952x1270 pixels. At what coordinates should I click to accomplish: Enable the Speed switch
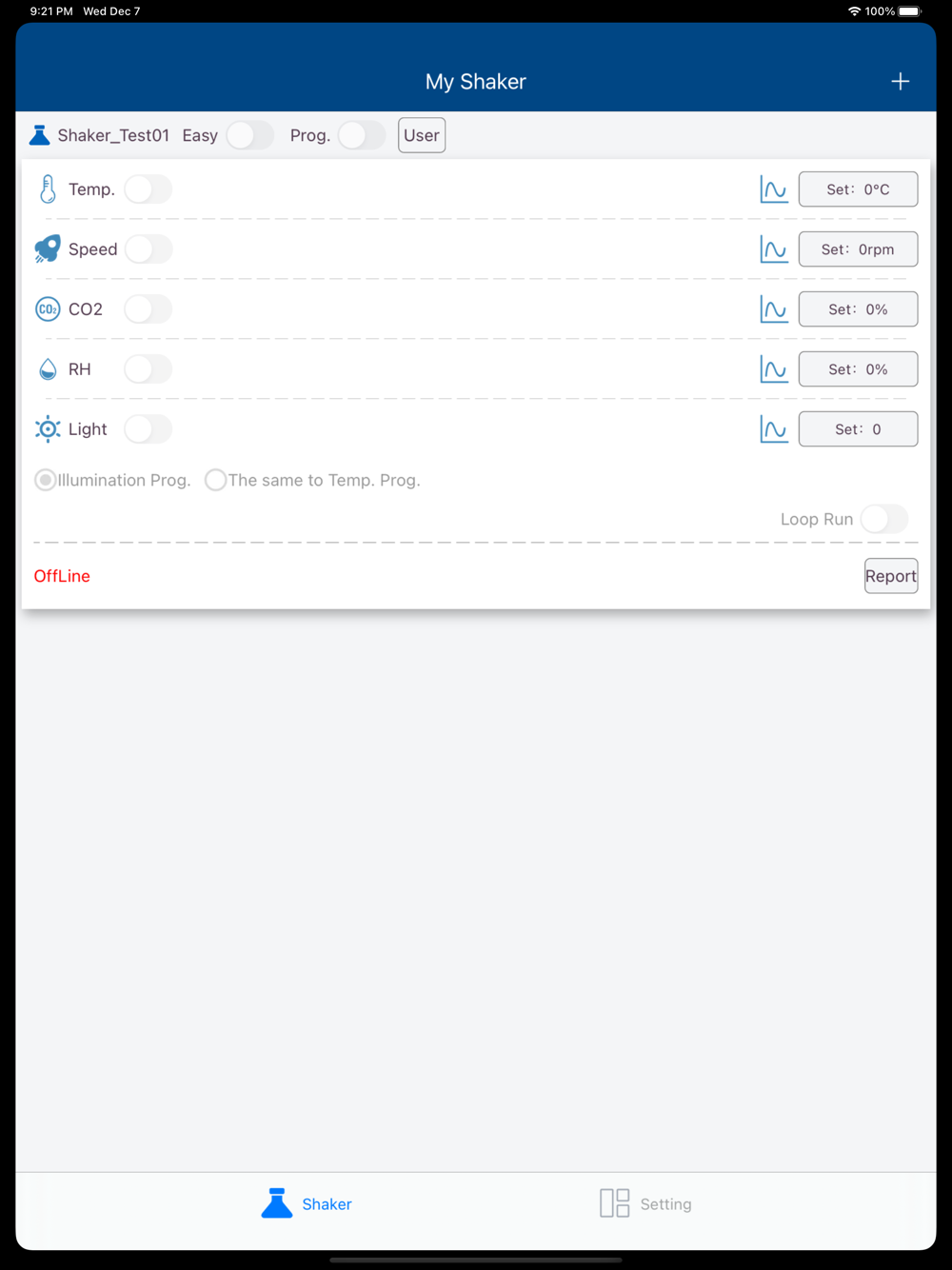coord(149,249)
